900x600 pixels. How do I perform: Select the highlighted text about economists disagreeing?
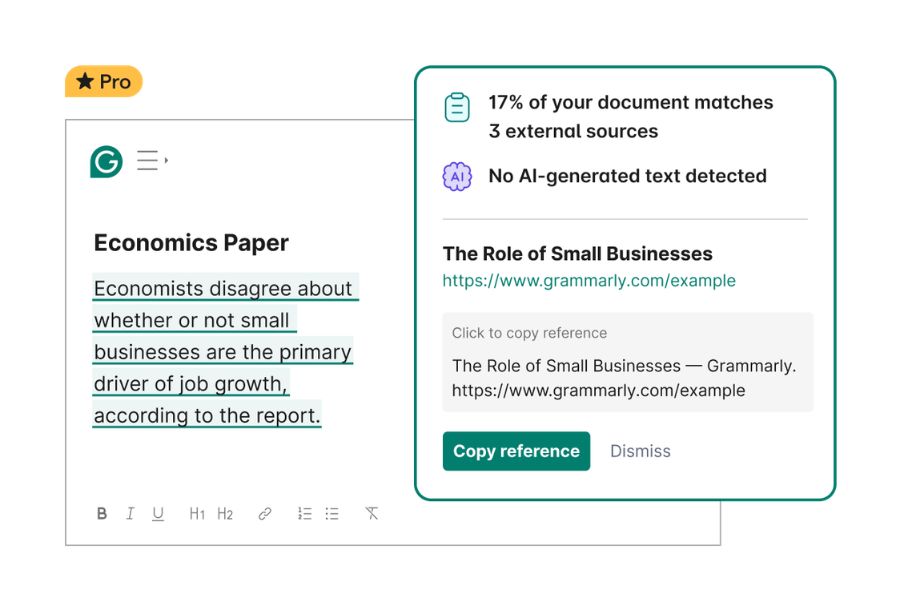pos(223,352)
